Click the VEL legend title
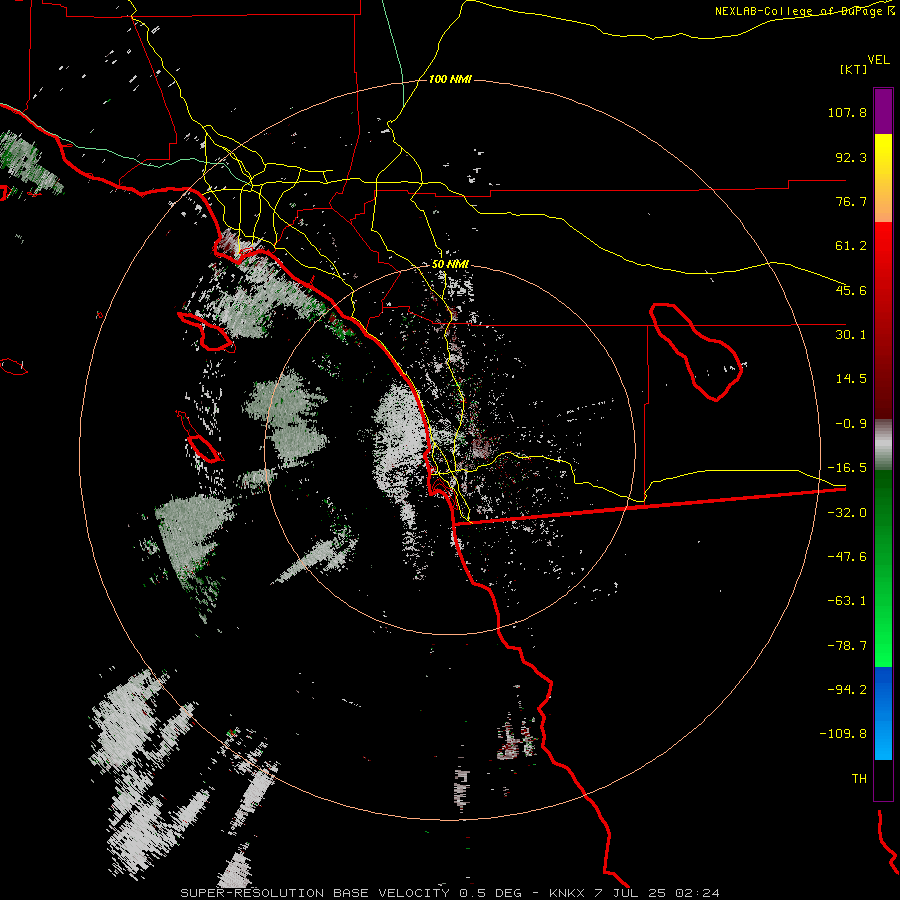Viewport: 900px width, 900px height. pyautogui.click(x=878, y=60)
